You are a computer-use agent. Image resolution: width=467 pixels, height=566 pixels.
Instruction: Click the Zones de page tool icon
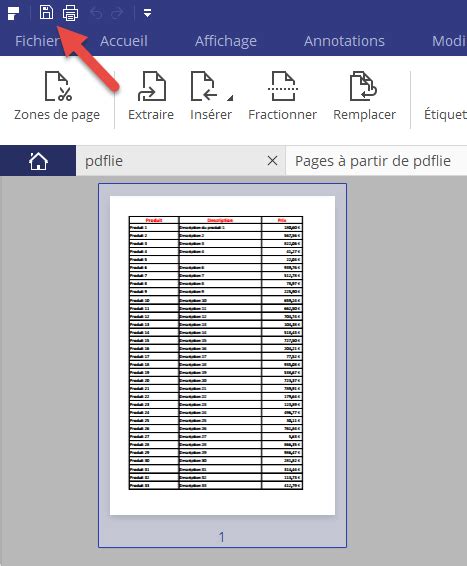point(58,86)
